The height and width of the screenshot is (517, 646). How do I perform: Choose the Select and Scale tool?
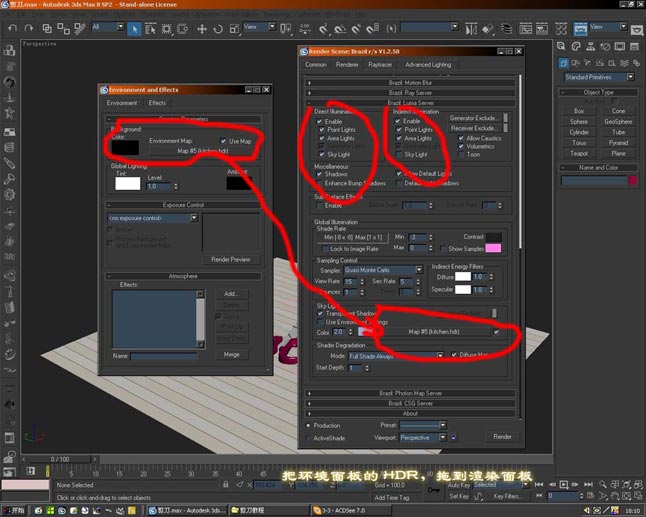click(x=234, y=28)
